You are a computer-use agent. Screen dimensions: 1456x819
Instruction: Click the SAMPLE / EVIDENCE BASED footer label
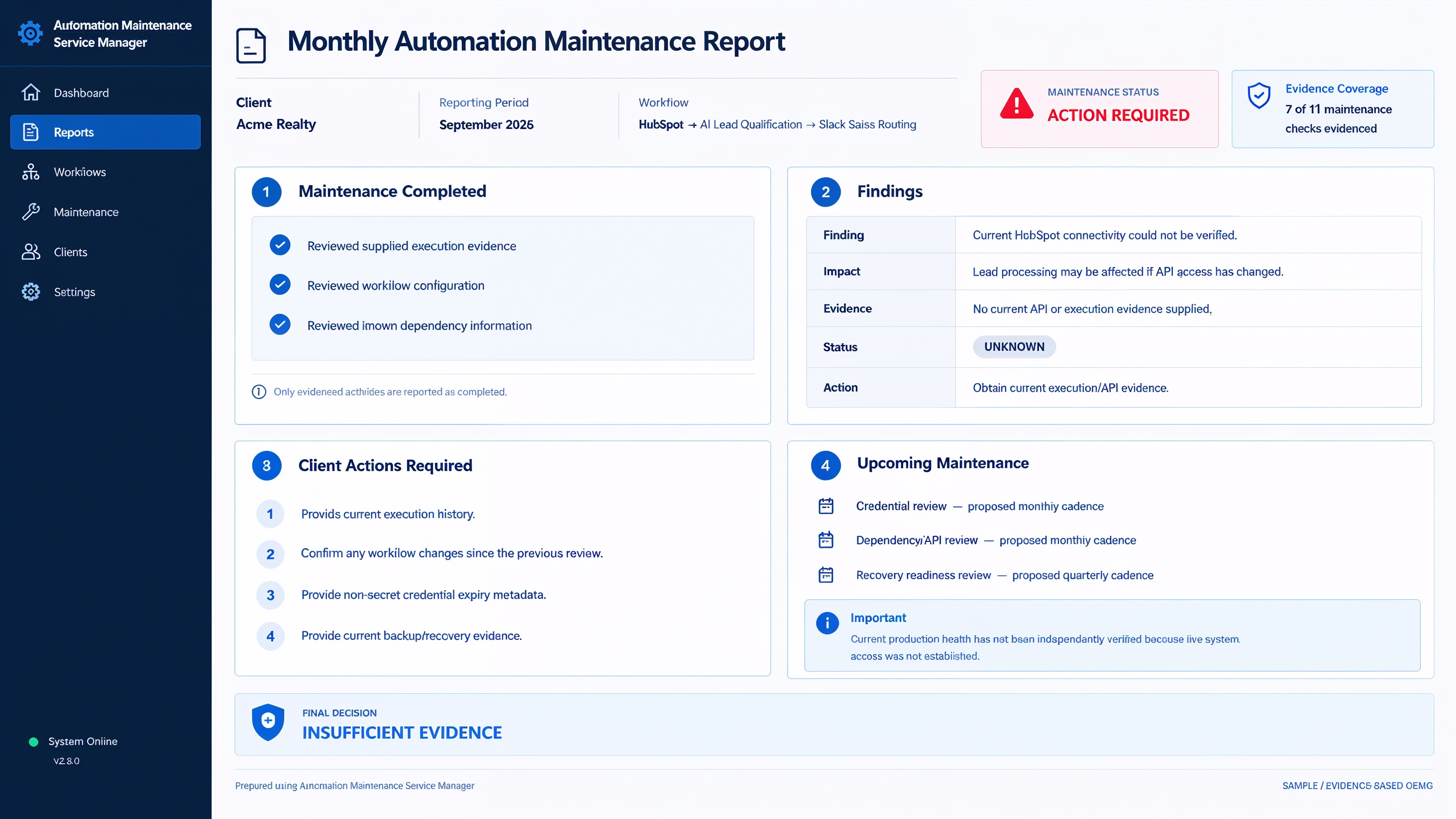[1357, 786]
